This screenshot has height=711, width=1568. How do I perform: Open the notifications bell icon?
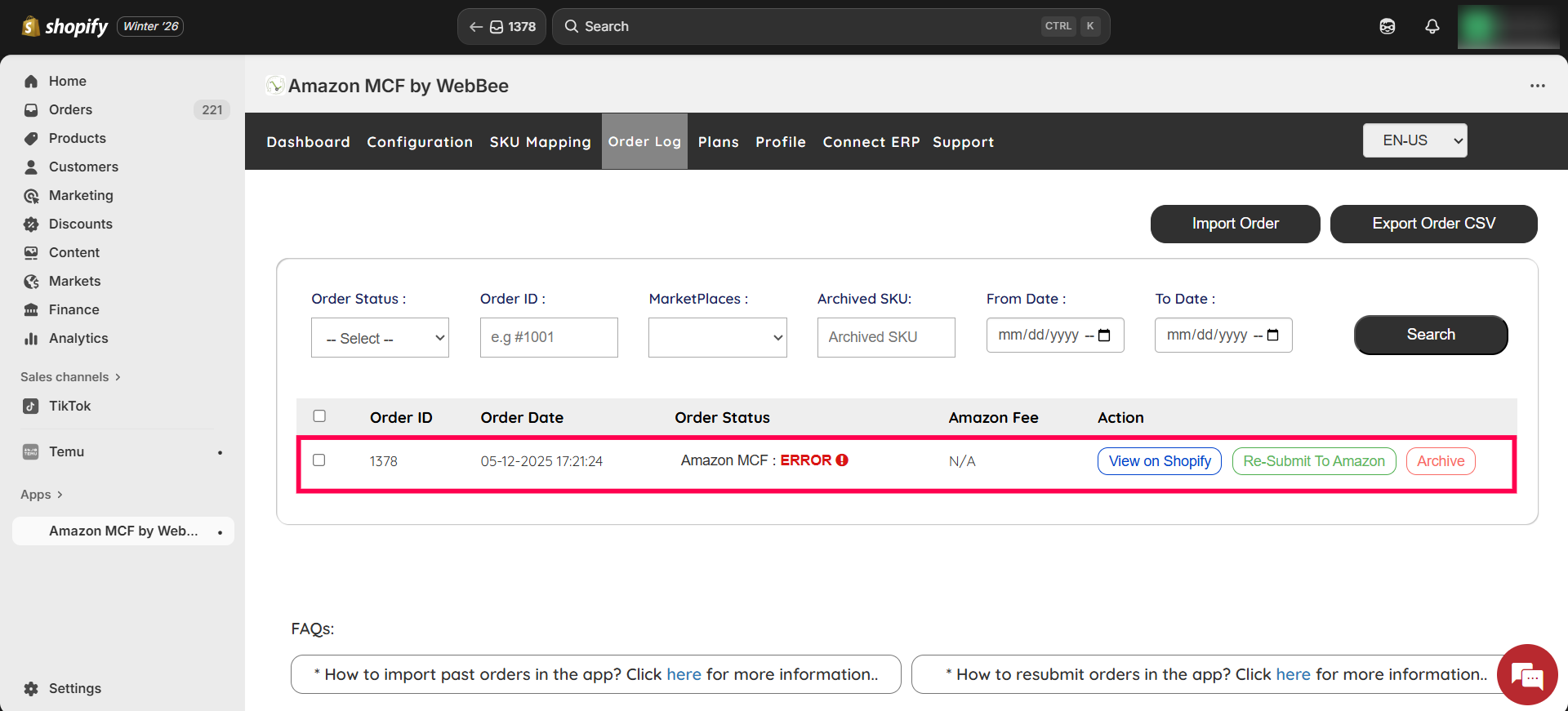coord(1432,27)
